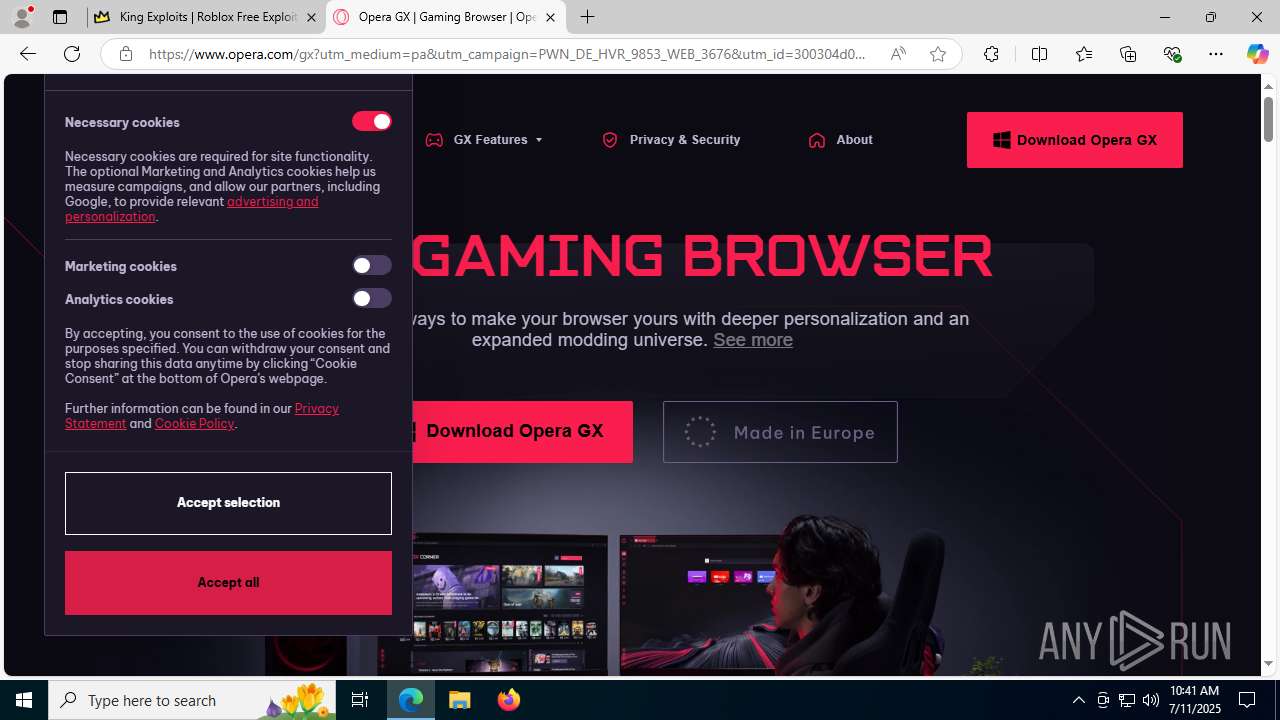
Task: Open the Browser essentials icon
Action: pyautogui.click(x=1172, y=54)
